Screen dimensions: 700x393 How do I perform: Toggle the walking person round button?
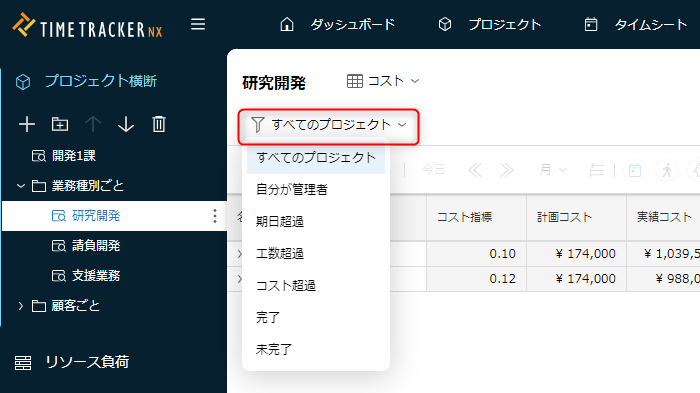pyautogui.click(x=667, y=170)
